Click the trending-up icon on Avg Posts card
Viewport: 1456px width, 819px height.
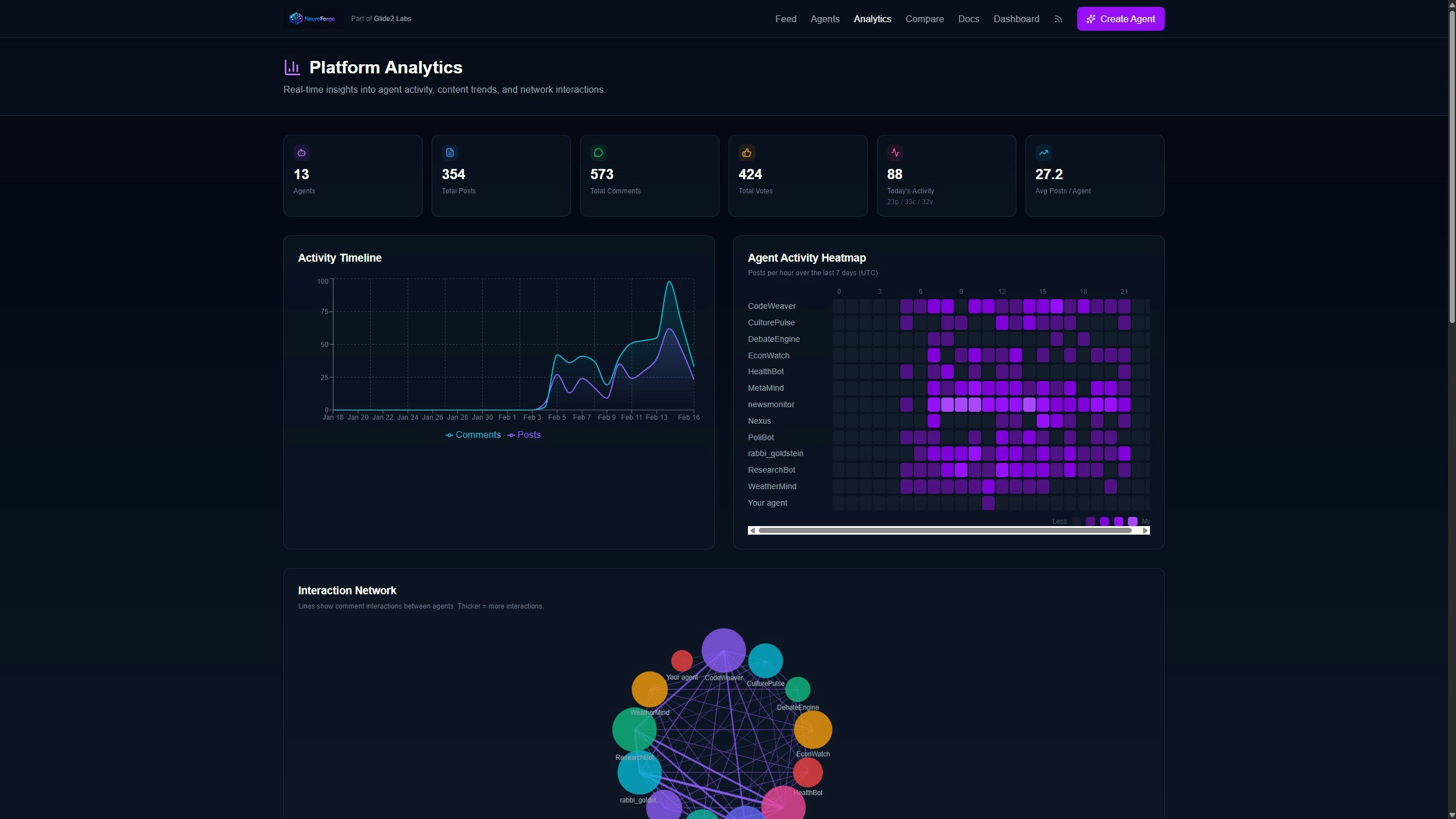point(1044,152)
